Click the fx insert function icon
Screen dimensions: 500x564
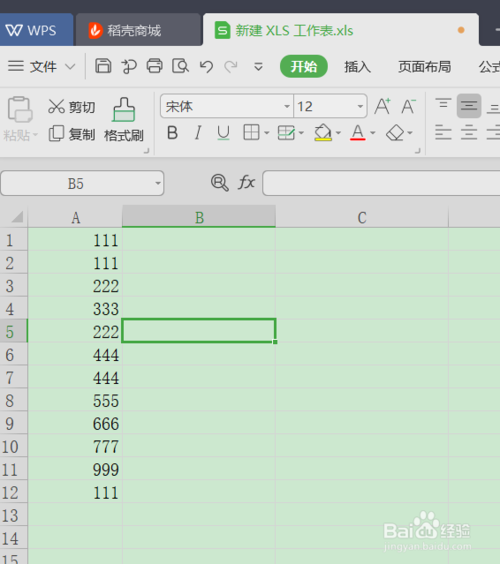pos(246,182)
